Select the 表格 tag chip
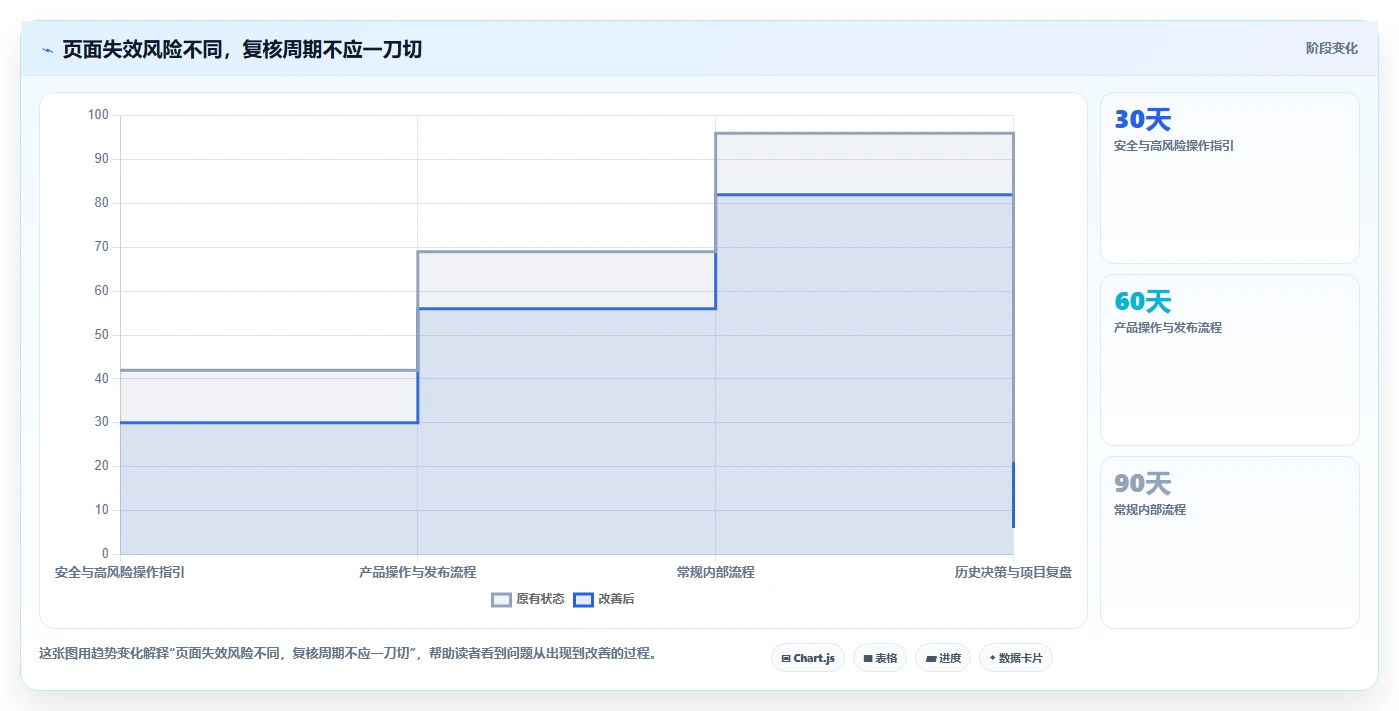 (x=880, y=658)
